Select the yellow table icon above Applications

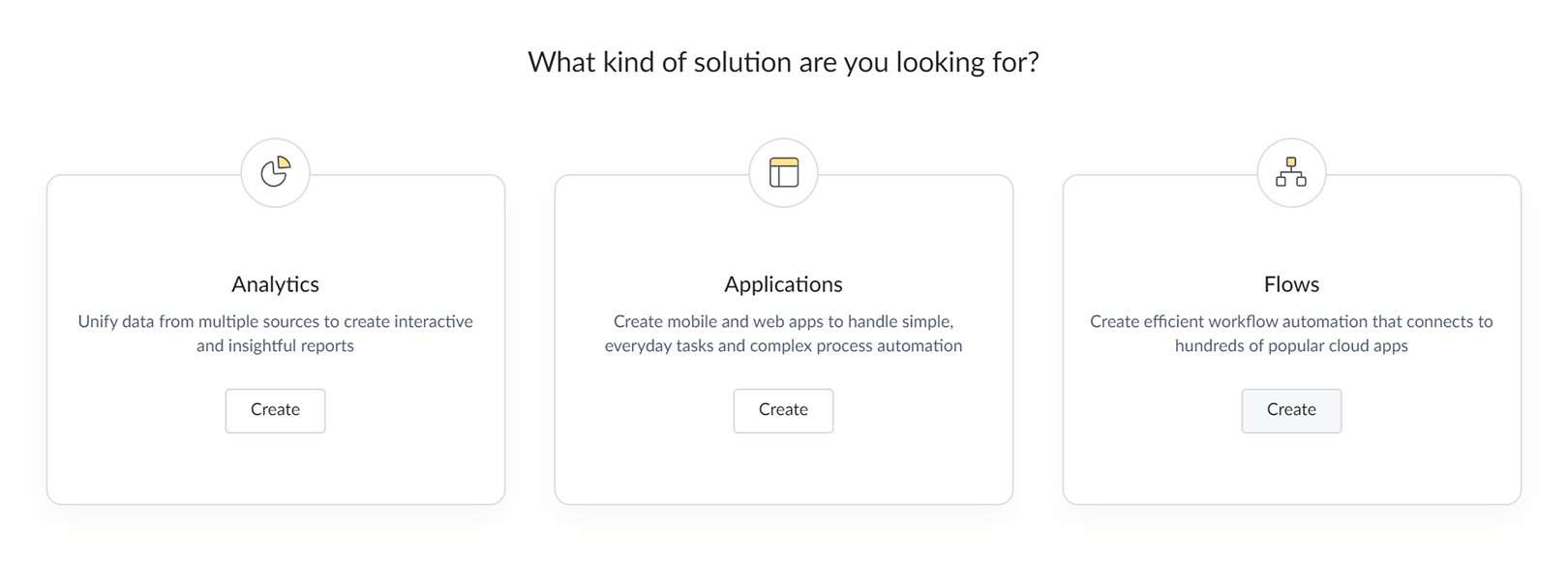coord(783,173)
